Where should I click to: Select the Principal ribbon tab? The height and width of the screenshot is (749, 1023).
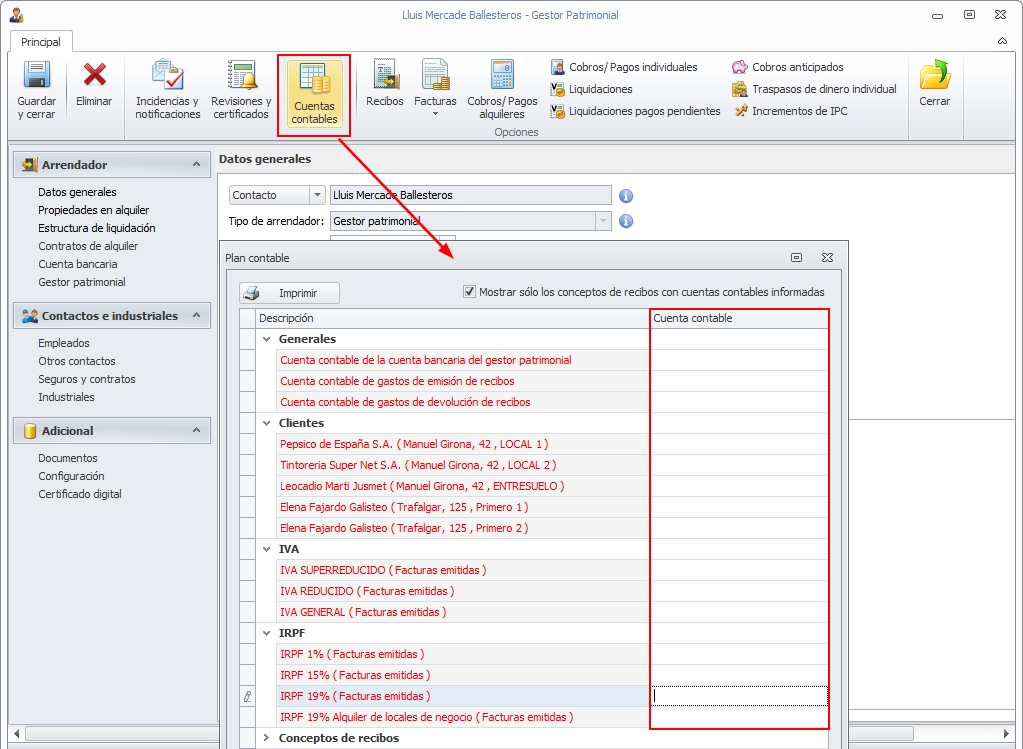[41, 42]
